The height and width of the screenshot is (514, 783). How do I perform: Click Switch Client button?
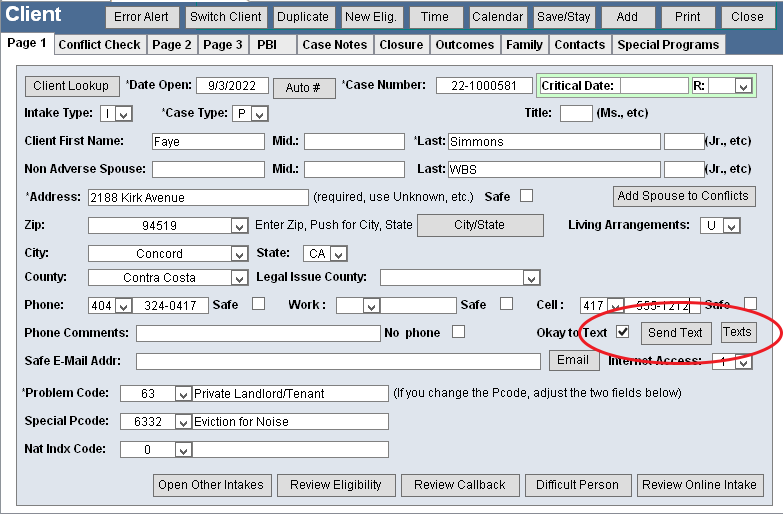226,17
